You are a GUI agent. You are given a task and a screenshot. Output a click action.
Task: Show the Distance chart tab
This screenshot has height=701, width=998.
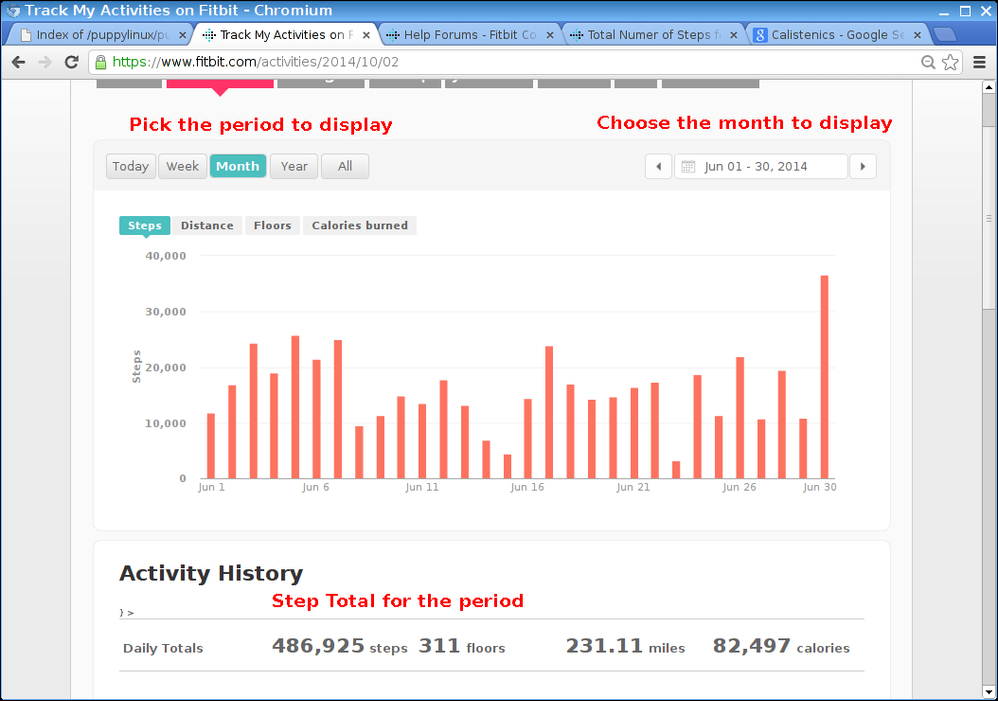click(x=207, y=225)
